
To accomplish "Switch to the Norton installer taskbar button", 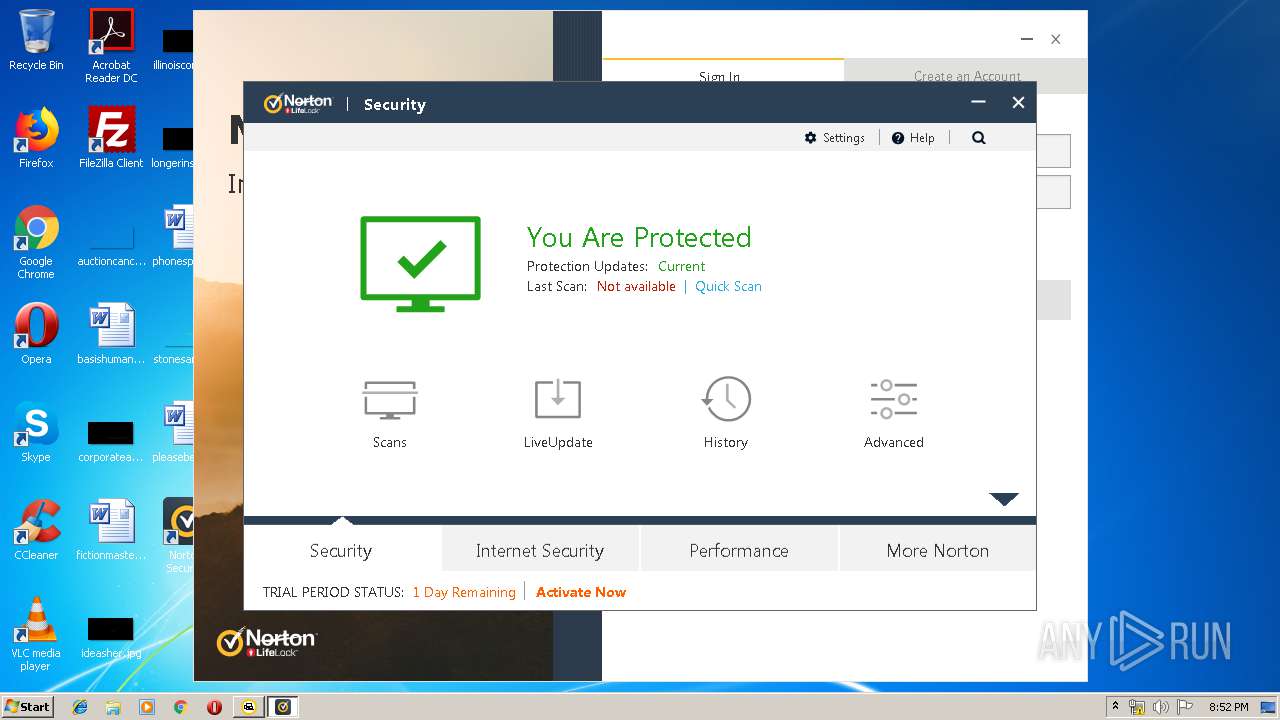I will tap(249, 707).
